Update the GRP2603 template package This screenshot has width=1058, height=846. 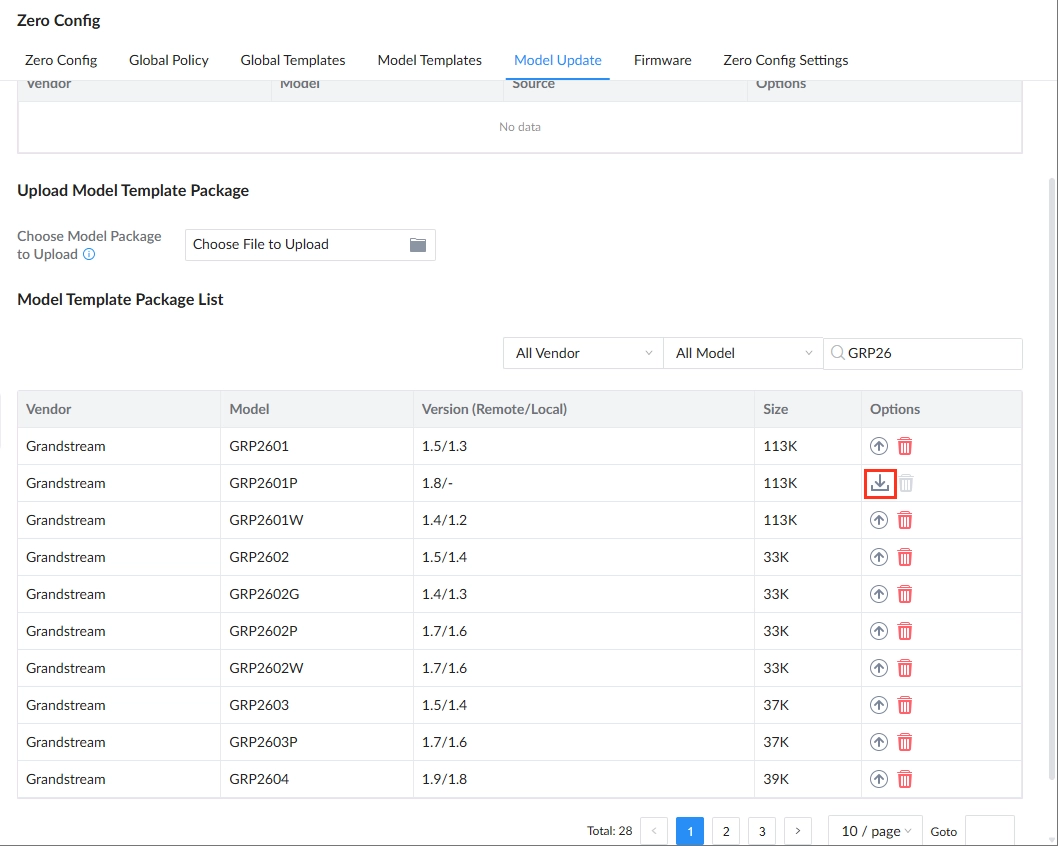point(879,706)
